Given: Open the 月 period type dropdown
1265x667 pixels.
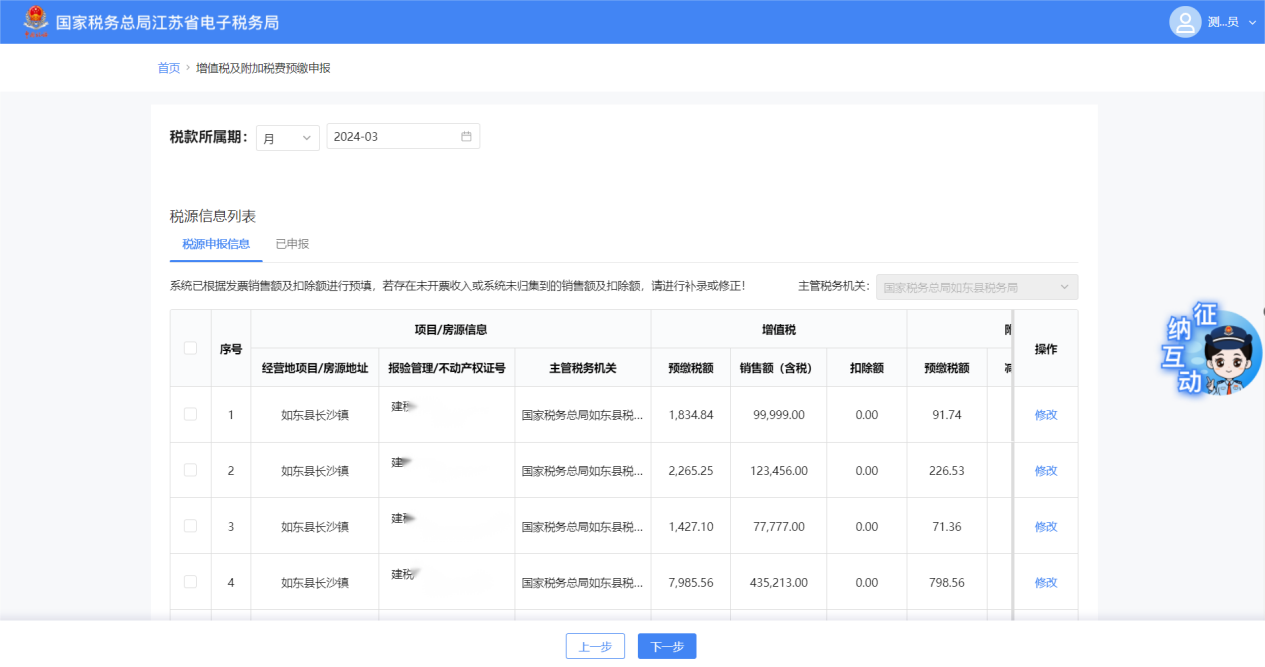Looking at the screenshot, I should pyautogui.click(x=287, y=138).
